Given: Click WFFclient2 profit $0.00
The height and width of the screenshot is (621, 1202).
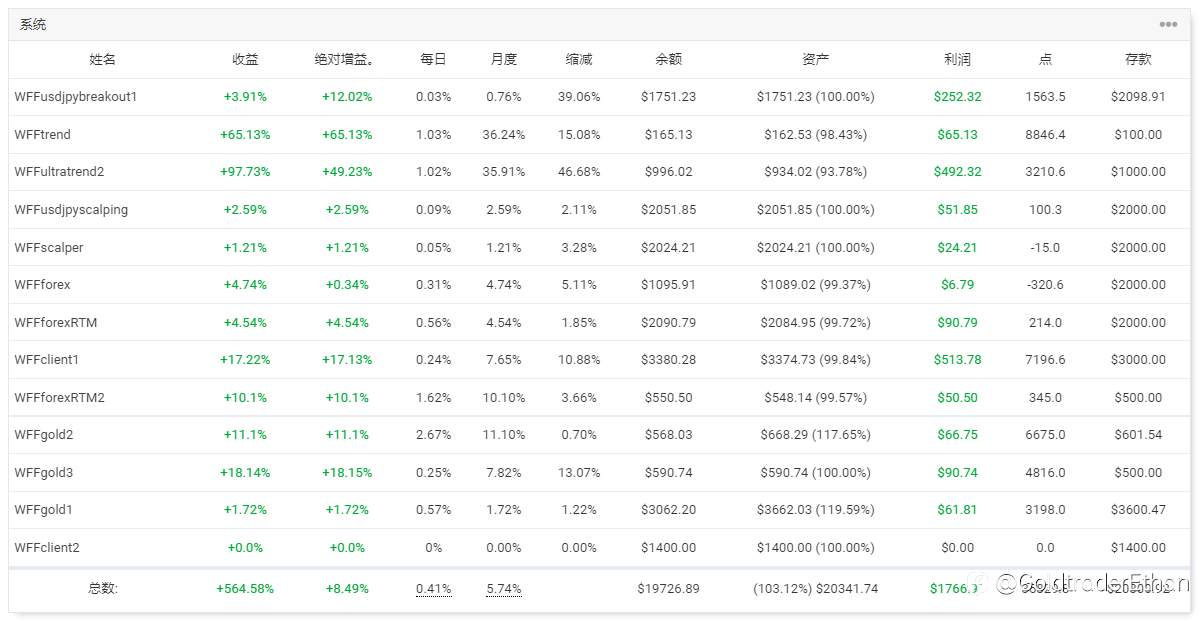Looking at the screenshot, I should click(957, 548).
